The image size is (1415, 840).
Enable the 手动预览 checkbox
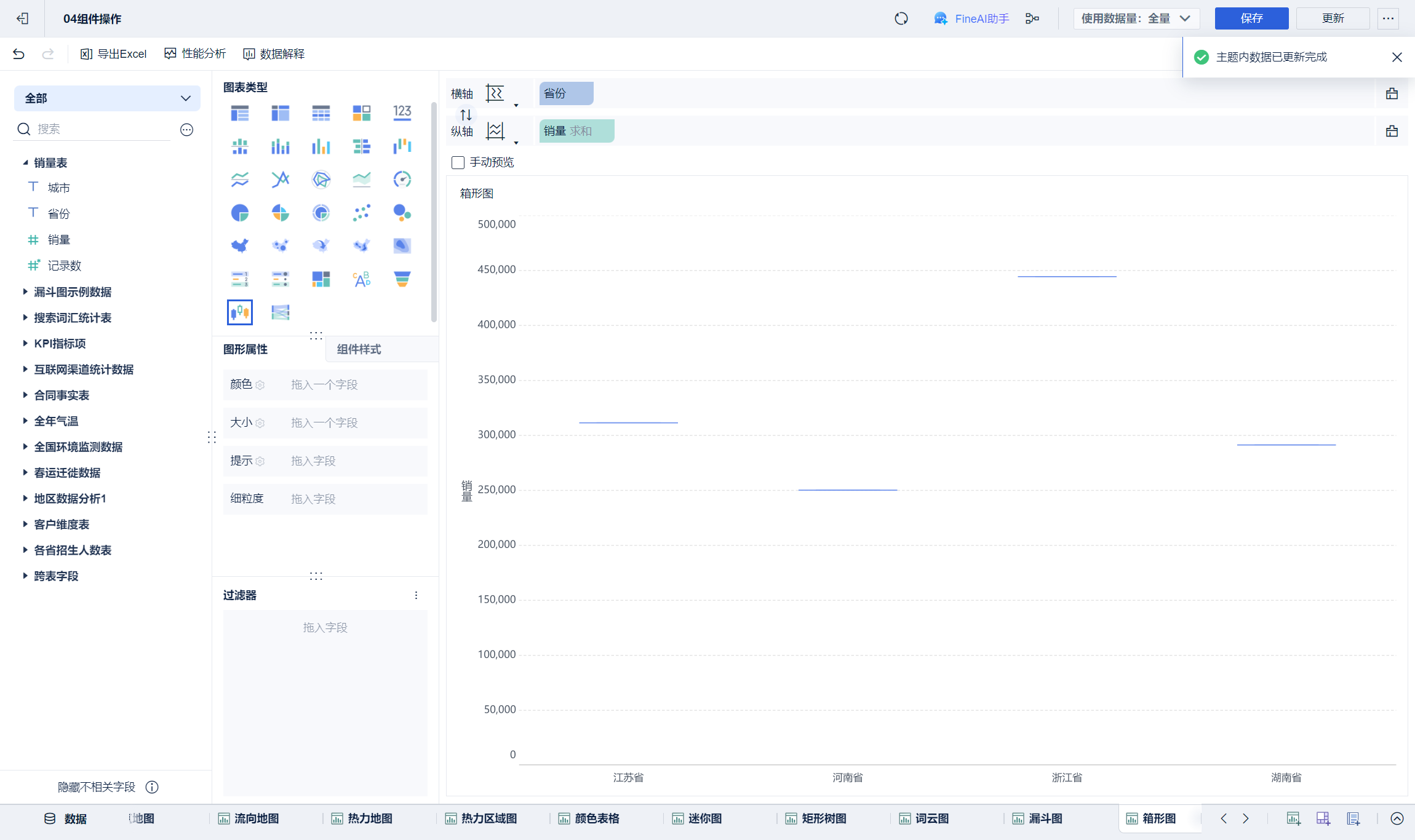[458, 162]
